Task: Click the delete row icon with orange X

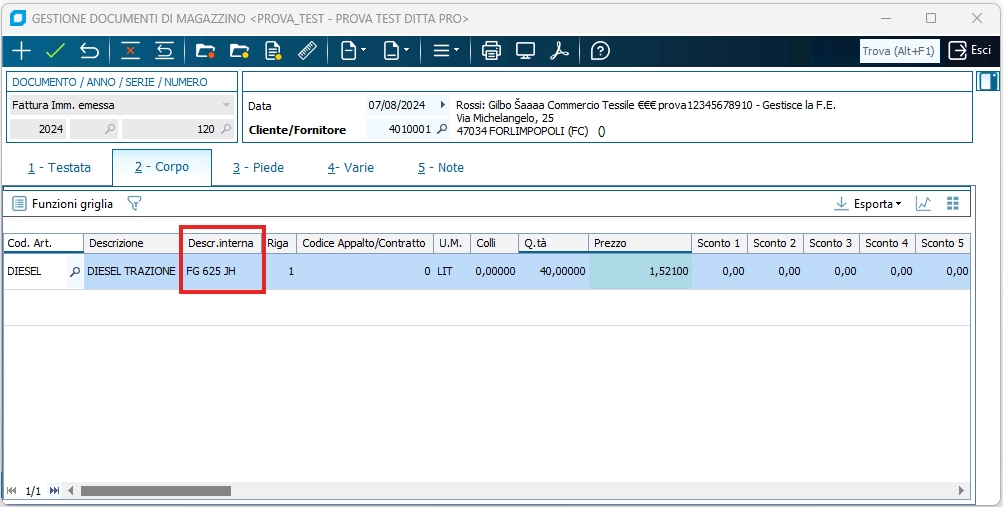Action: pyautogui.click(x=130, y=51)
